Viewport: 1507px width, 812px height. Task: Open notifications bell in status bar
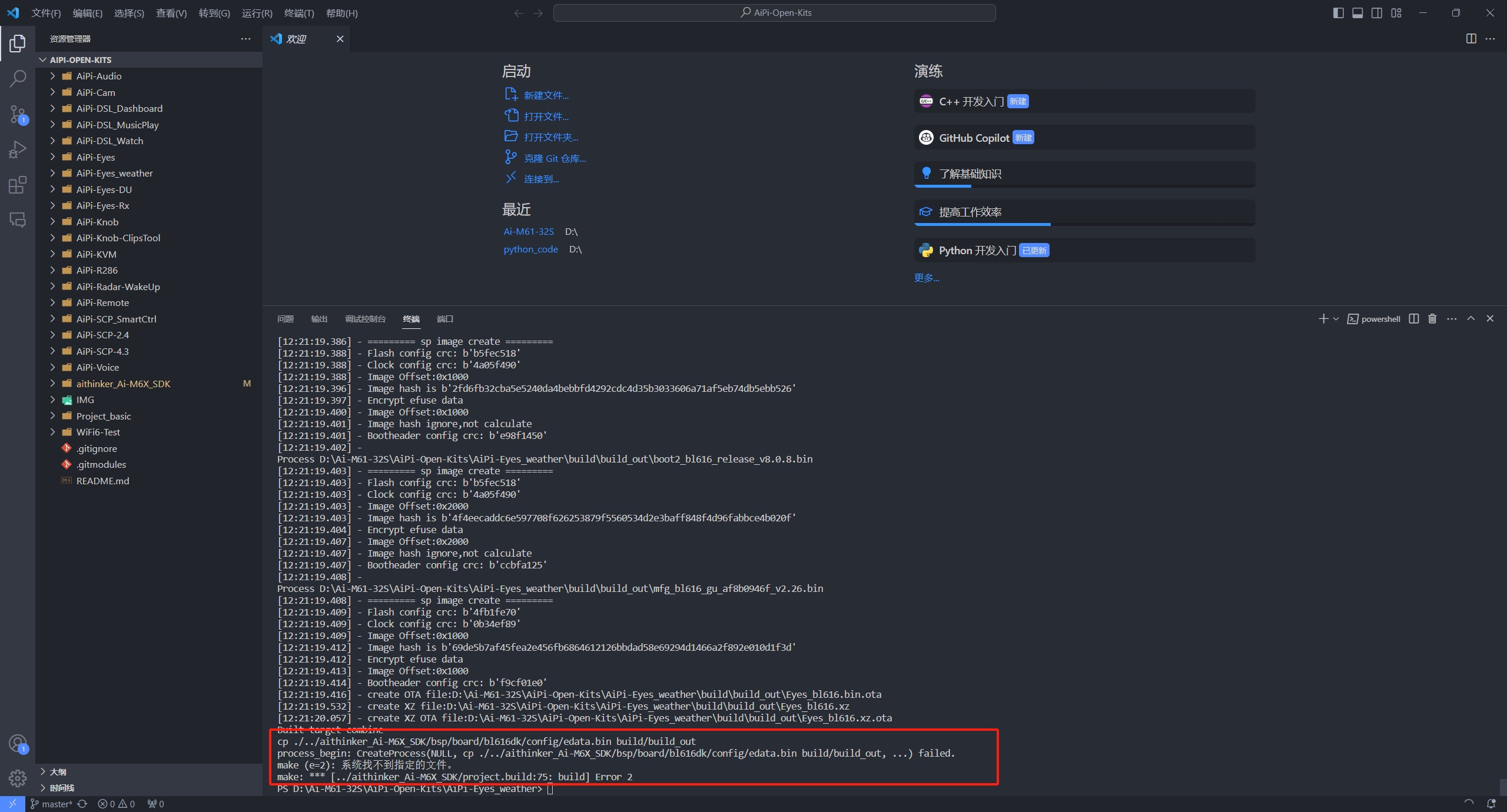[1491, 804]
